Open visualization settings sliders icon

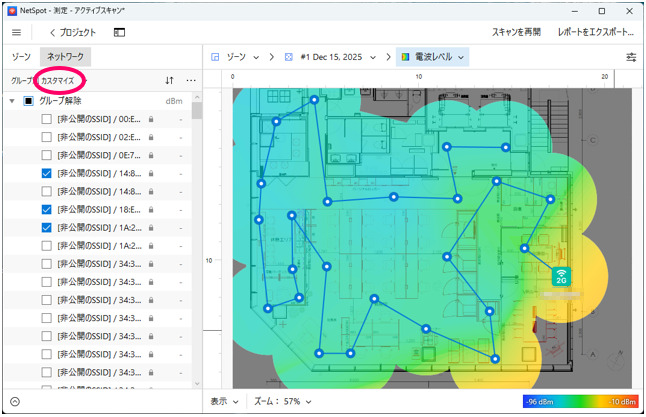pyautogui.click(x=631, y=57)
